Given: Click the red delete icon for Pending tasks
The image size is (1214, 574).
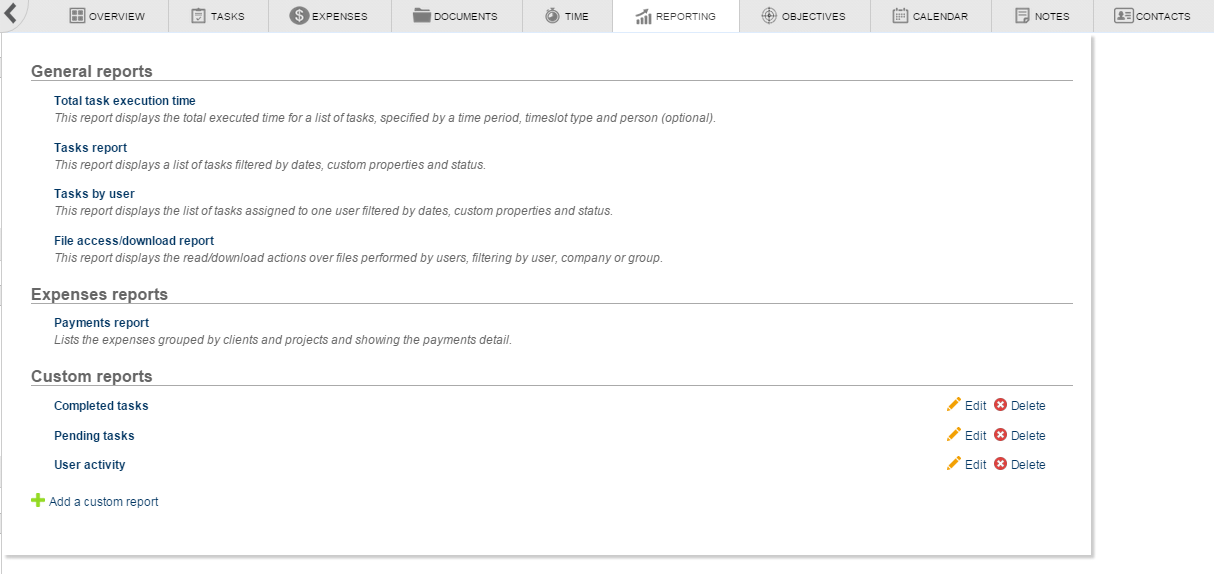Looking at the screenshot, I should click(1000, 435).
